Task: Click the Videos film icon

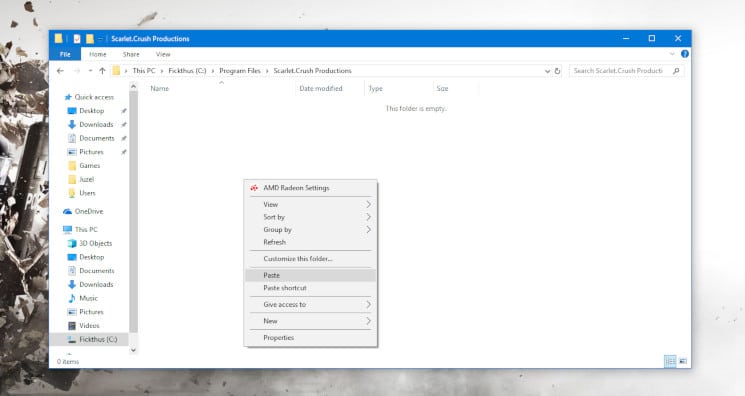Action: pyautogui.click(x=72, y=326)
